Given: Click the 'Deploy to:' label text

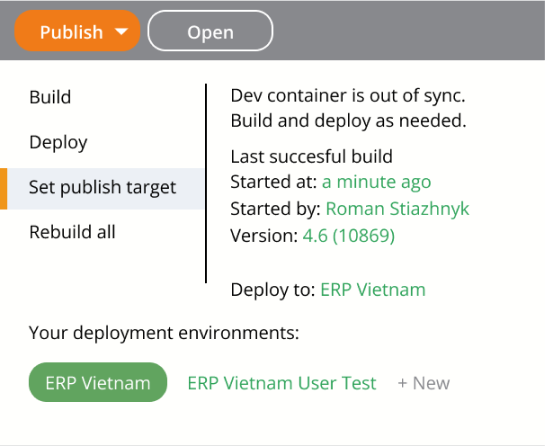Looking at the screenshot, I should click(273, 290).
